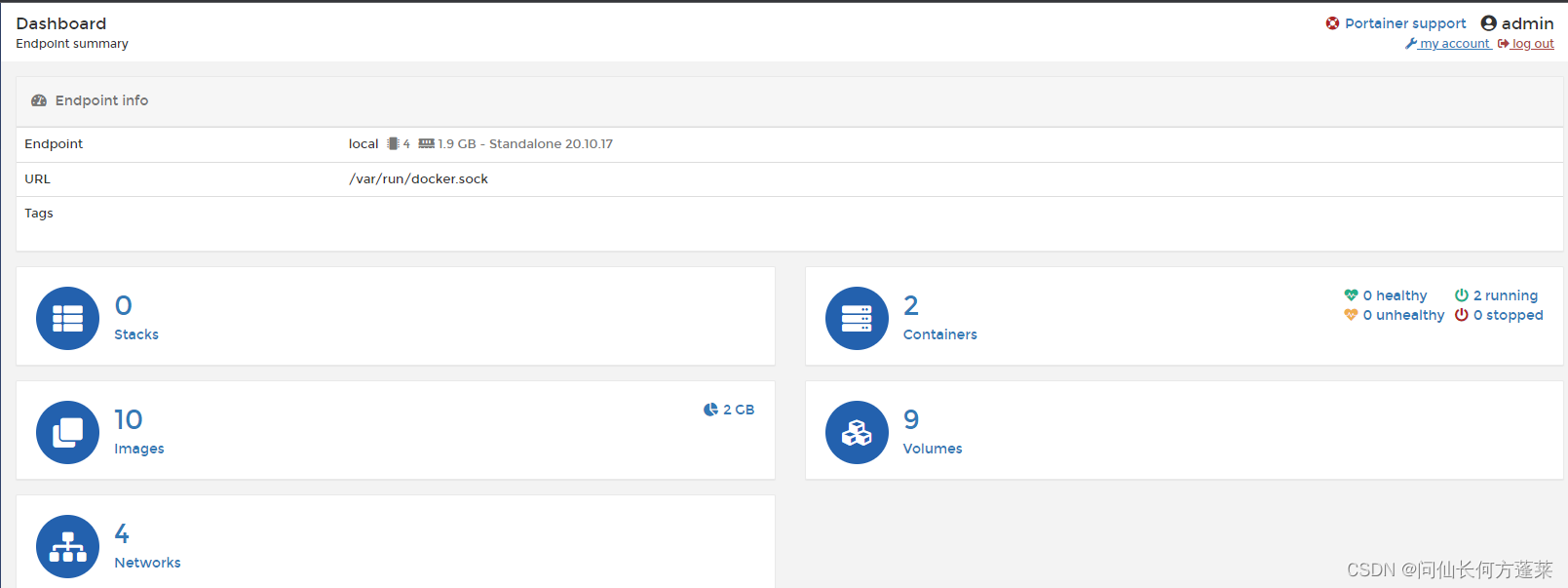1568x588 pixels.
Task: Click the Stacks count 0
Action: click(x=123, y=305)
